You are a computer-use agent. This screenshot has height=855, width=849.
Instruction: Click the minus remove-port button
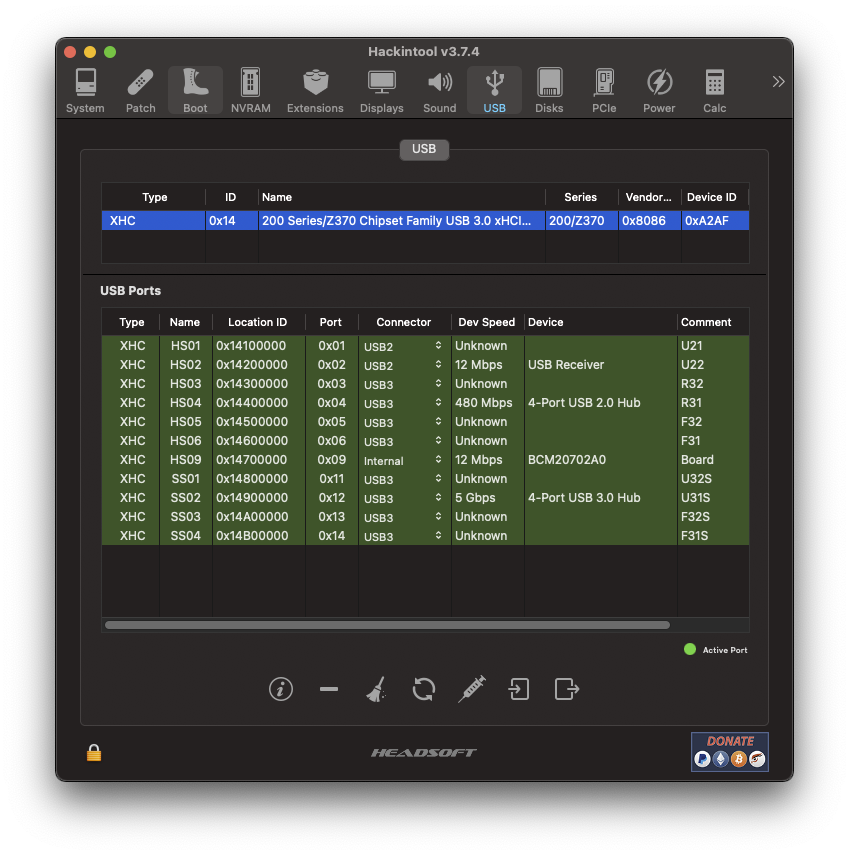point(329,689)
